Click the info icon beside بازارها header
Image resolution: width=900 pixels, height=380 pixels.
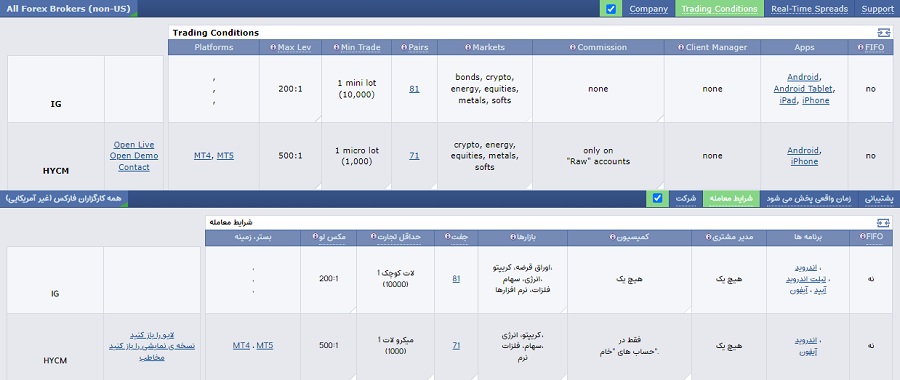tap(512, 237)
